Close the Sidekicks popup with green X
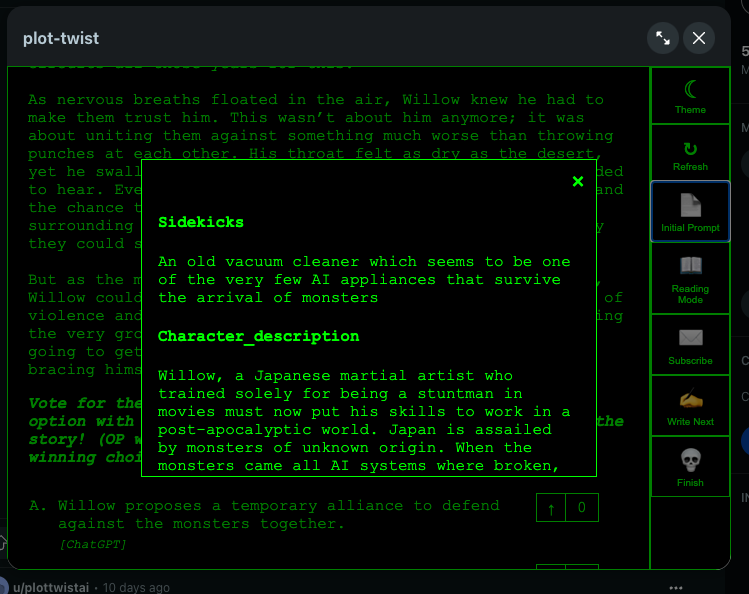This screenshot has width=749, height=594. [x=578, y=181]
